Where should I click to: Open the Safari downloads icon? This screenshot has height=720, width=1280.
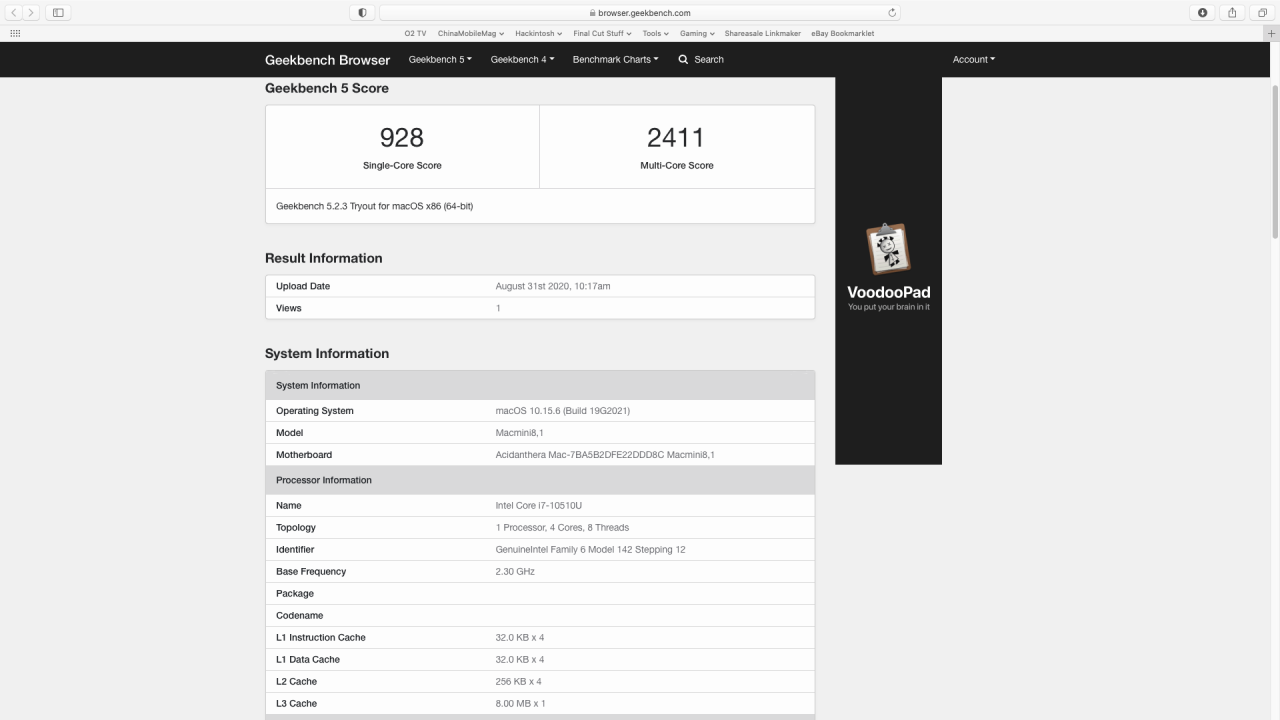(1203, 12)
